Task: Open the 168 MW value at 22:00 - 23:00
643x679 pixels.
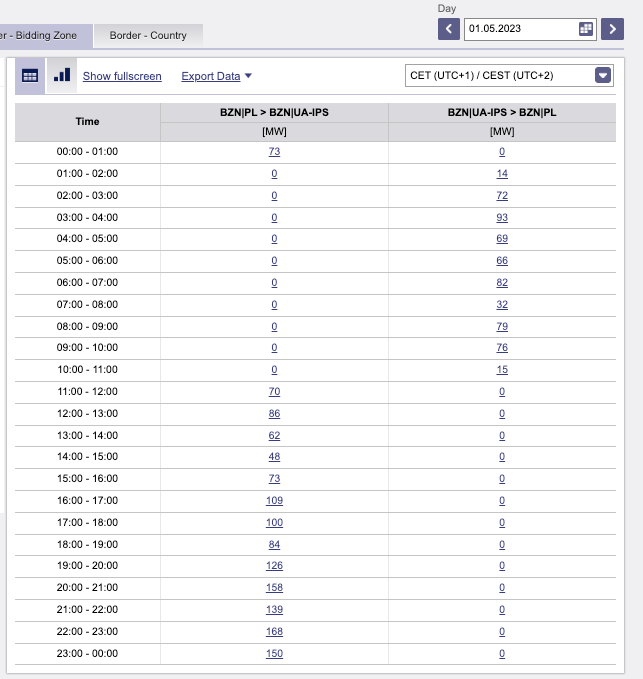Action: point(274,631)
